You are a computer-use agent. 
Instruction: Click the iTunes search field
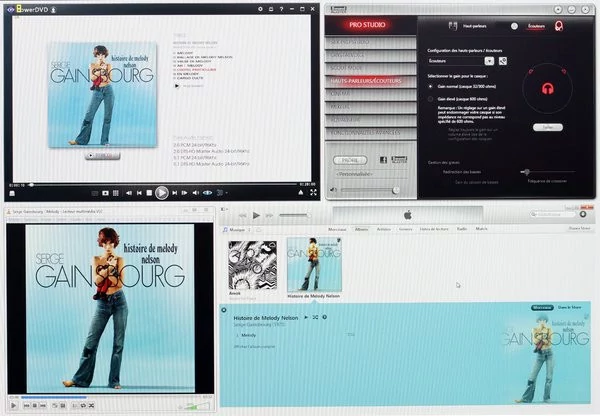point(553,214)
